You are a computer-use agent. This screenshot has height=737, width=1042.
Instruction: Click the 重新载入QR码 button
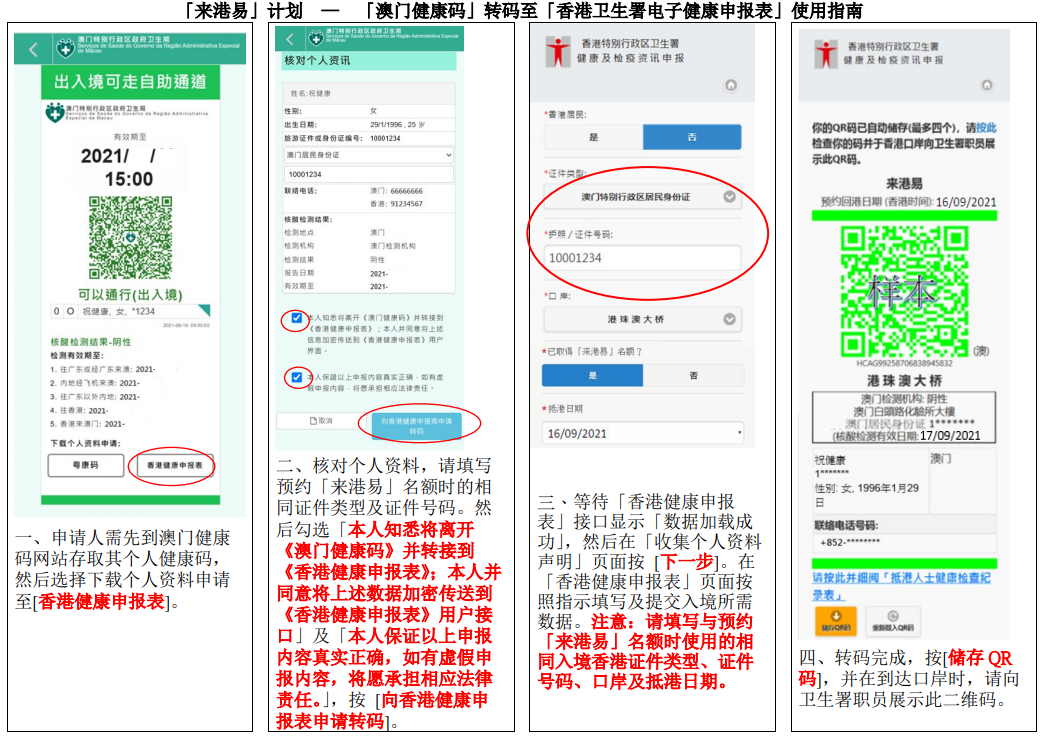[x=893, y=621]
